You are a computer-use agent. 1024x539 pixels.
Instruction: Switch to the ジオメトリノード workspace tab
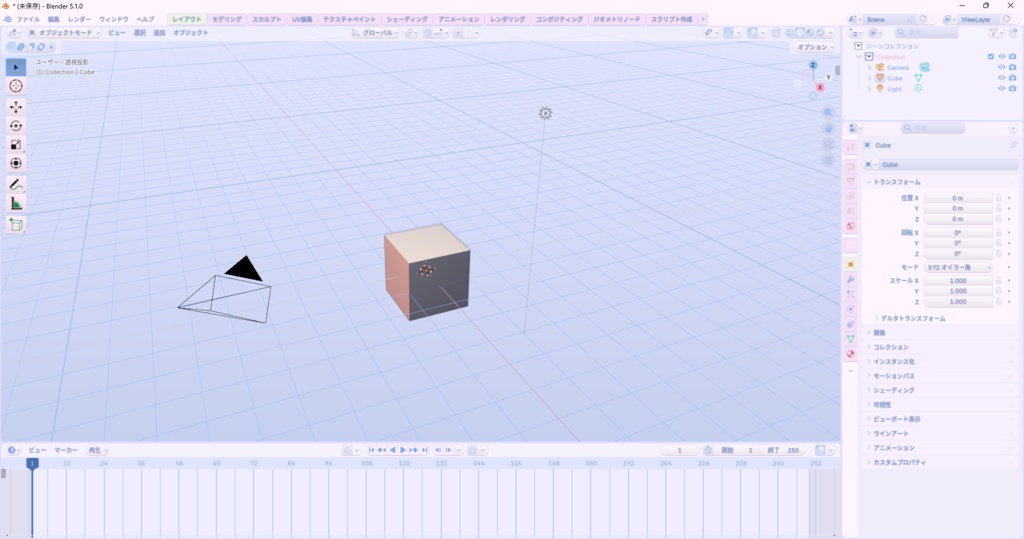616,20
